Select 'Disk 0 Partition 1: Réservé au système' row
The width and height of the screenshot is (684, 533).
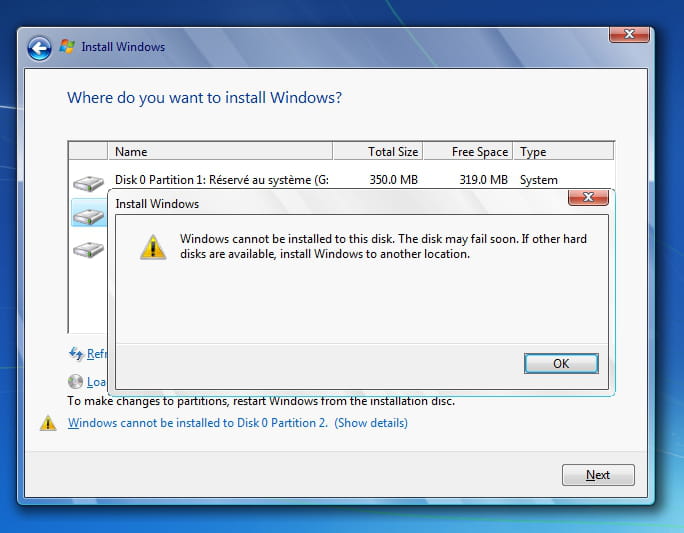341,180
